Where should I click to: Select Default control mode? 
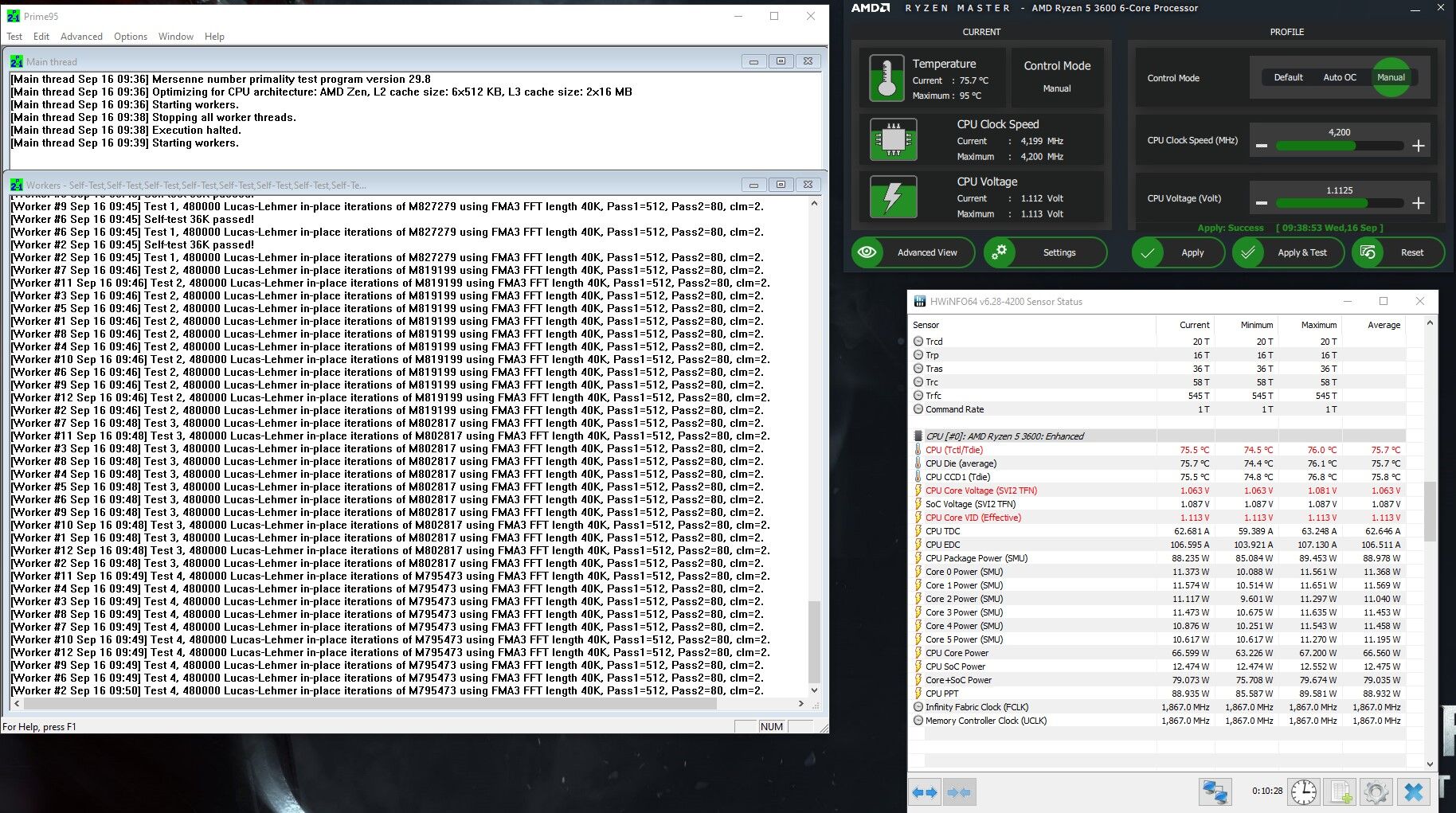(1288, 77)
